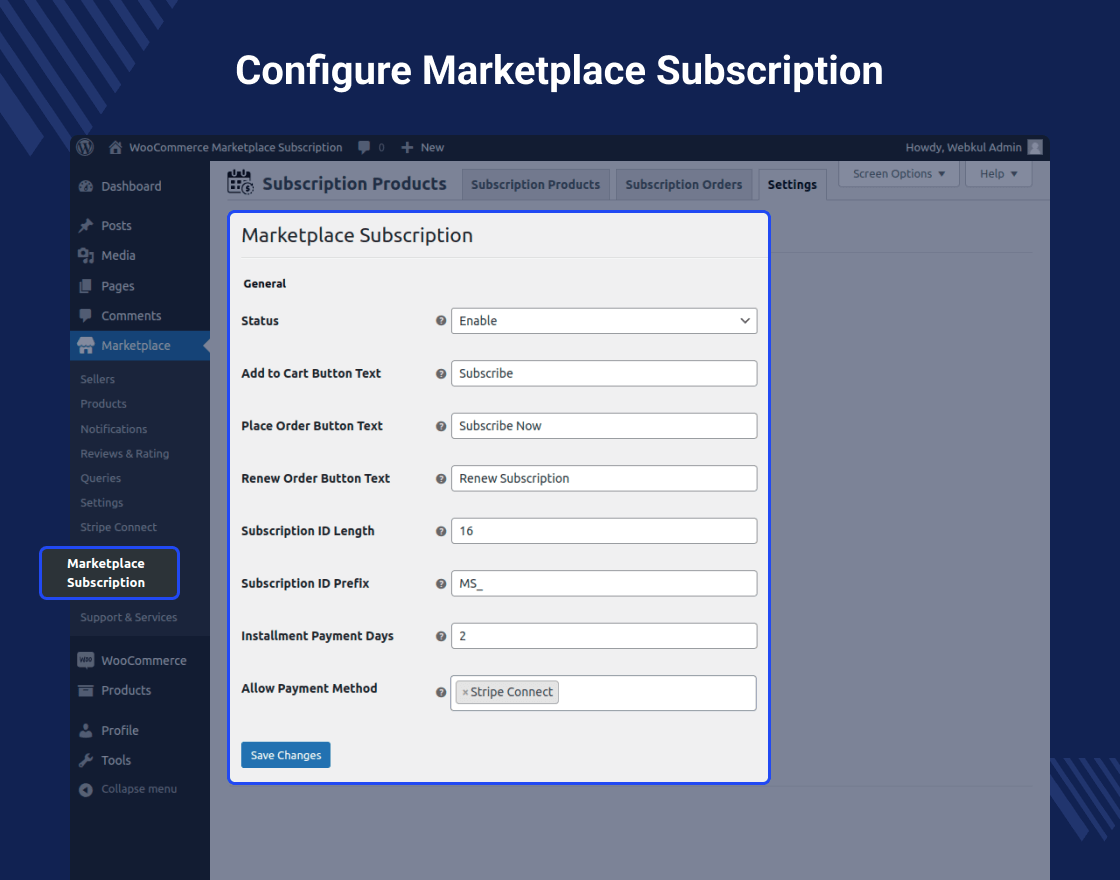This screenshot has height=880, width=1120.
Task: Click the Marketplace store icon
Action: tap(86, 346)
